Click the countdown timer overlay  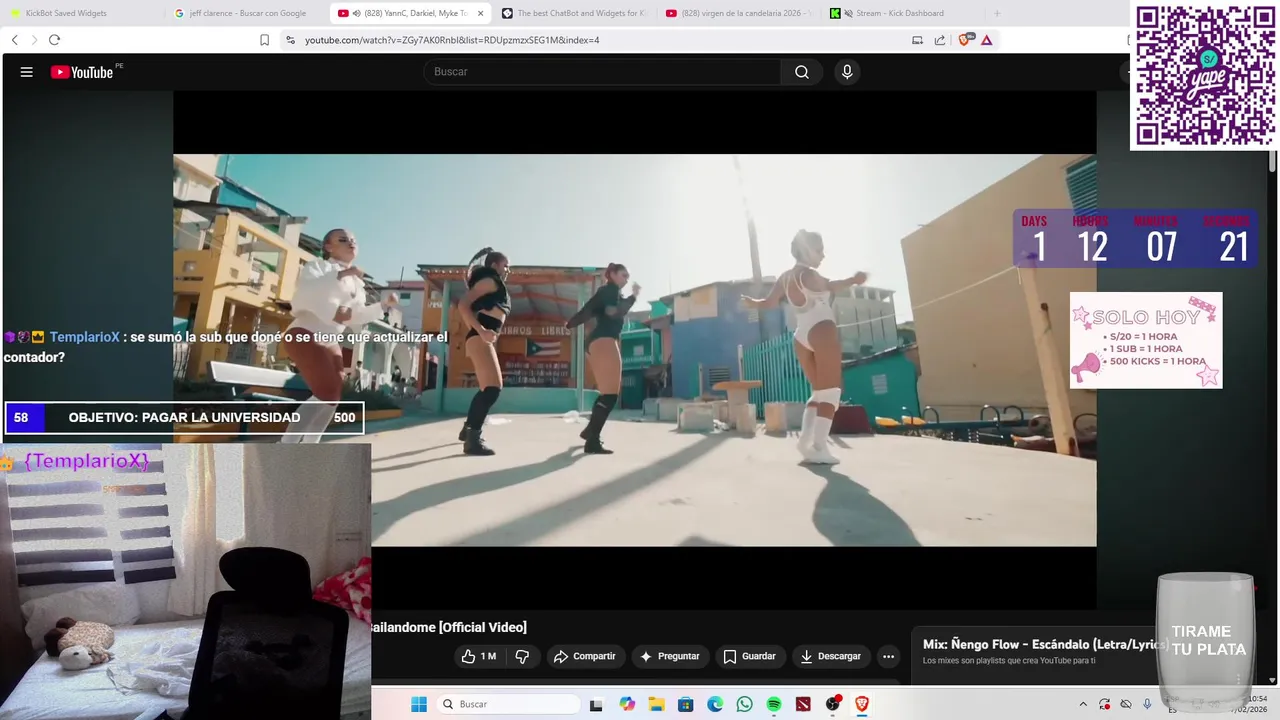(1134, 238)
